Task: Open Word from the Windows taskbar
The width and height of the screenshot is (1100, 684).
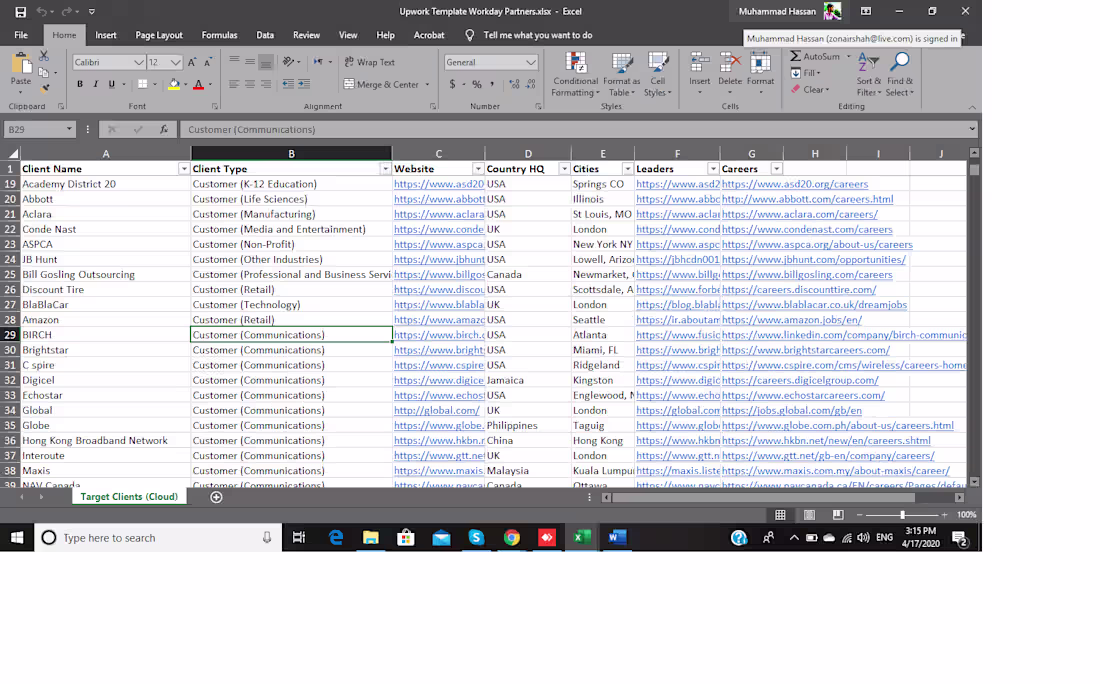Action: (616, 538)
